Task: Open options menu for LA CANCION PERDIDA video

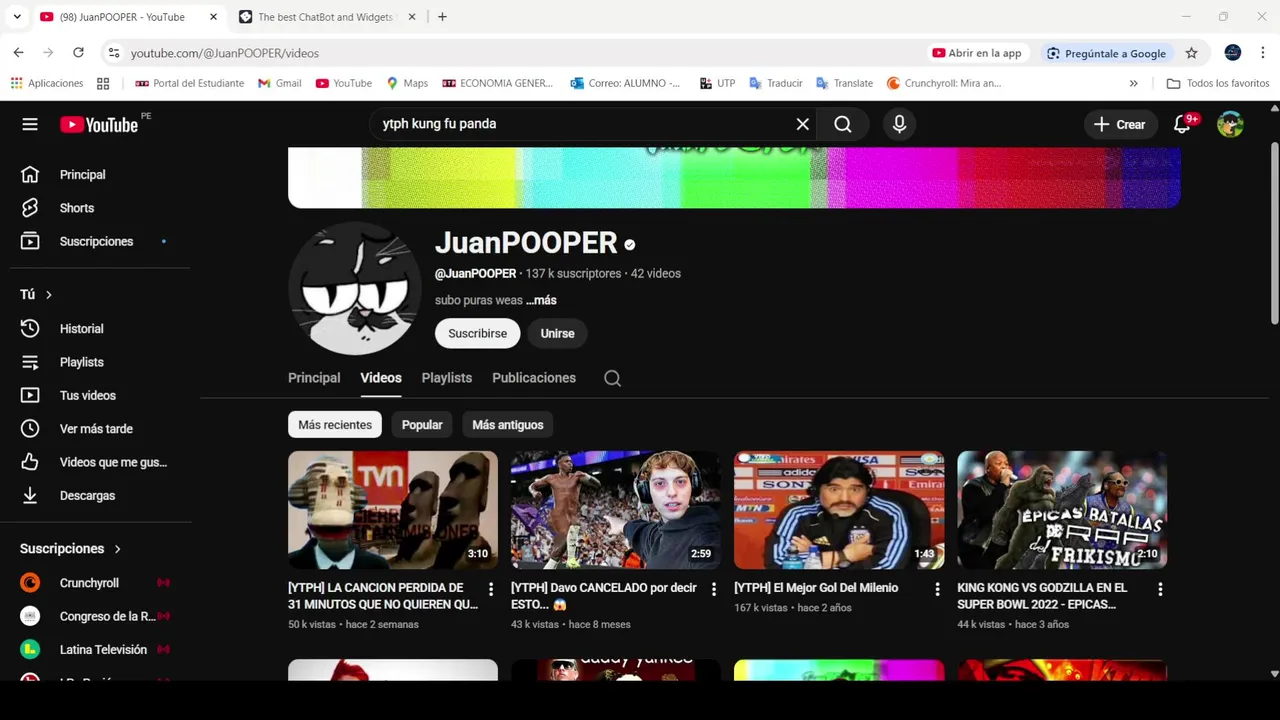Action: 490,590
